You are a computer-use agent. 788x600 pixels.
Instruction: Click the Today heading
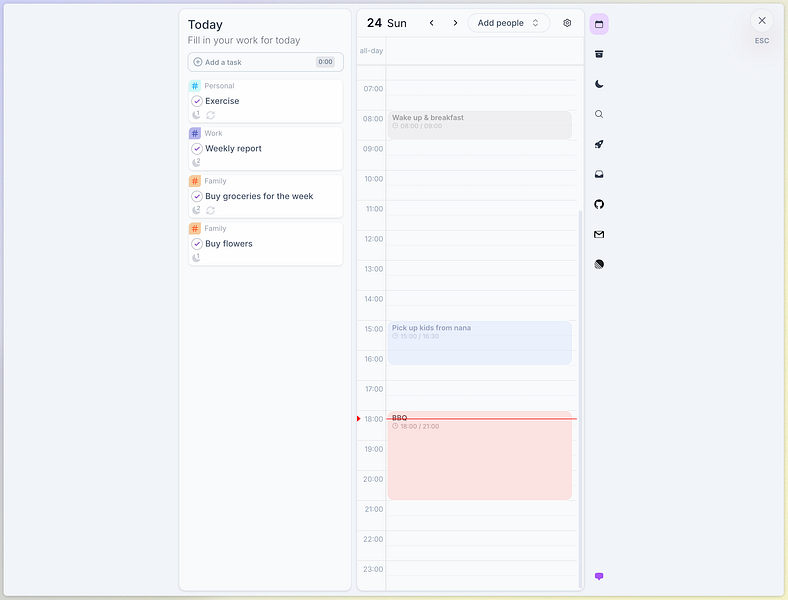[x=205, y=25]
